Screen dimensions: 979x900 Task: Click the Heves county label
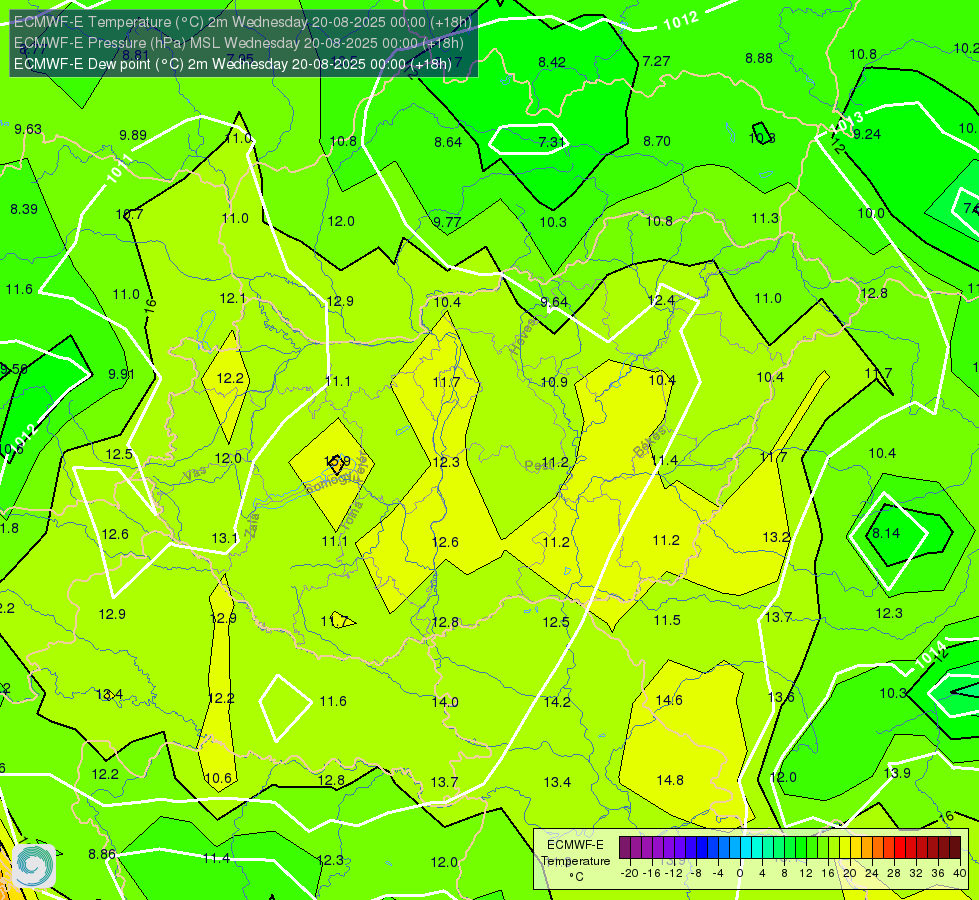tap(524, 335)
